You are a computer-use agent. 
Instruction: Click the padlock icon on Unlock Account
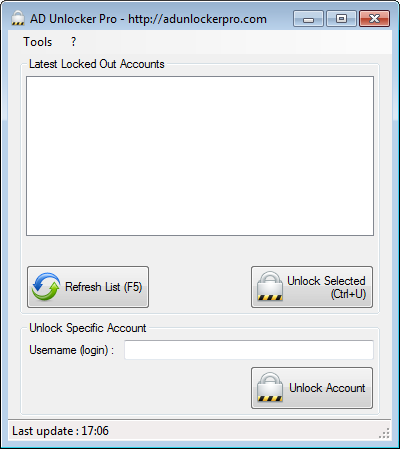click(270, 387)
